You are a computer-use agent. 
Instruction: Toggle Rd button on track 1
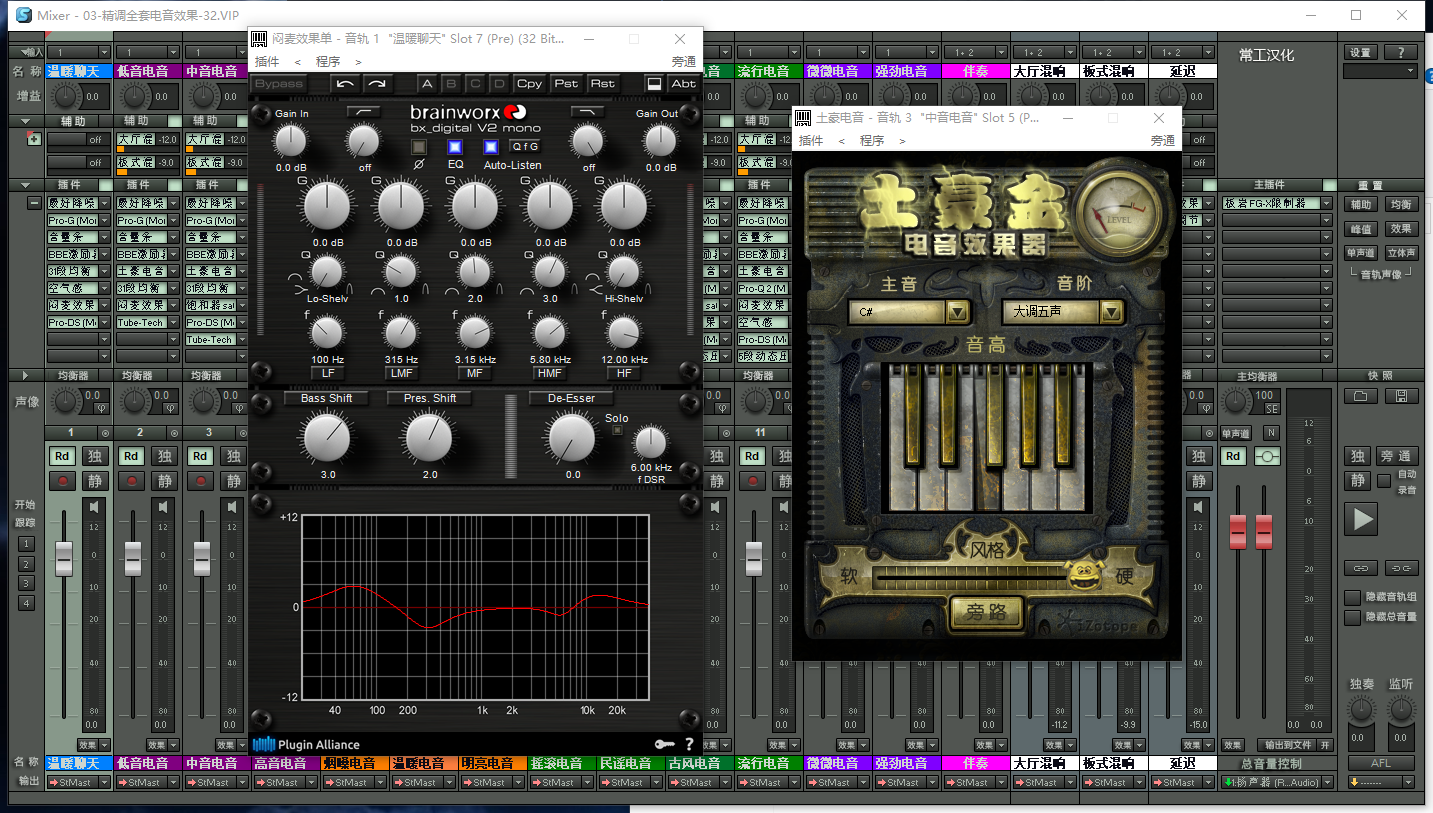(x=63, y=456)
